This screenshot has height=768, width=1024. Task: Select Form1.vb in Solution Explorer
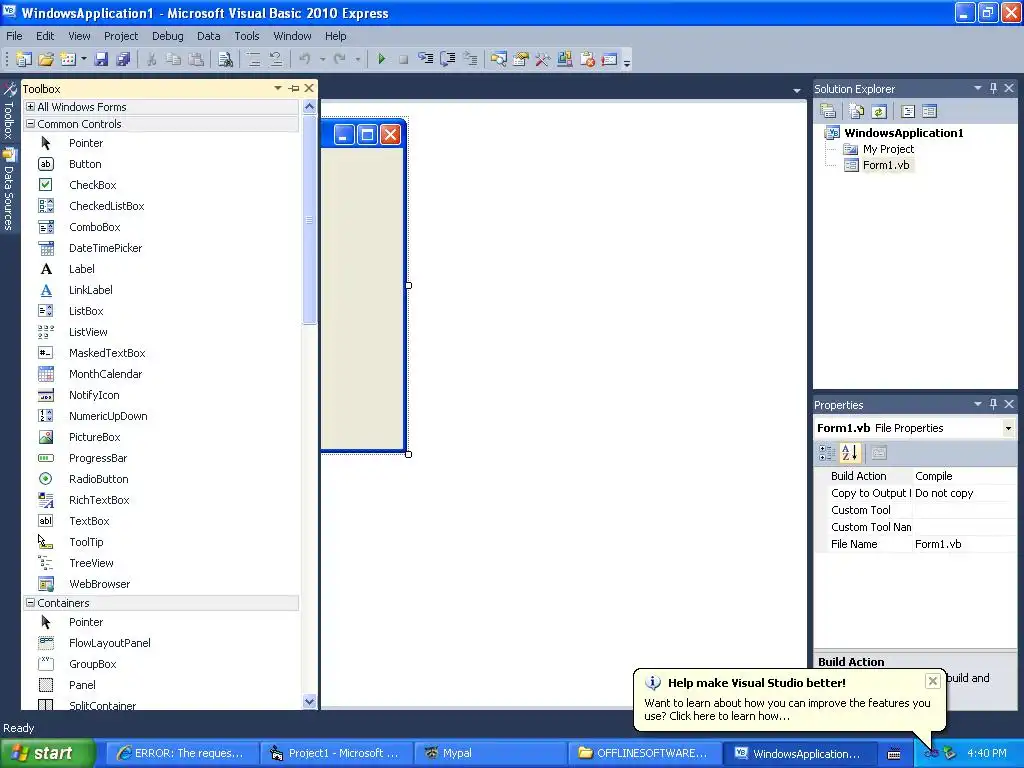(x=886, y=165)
